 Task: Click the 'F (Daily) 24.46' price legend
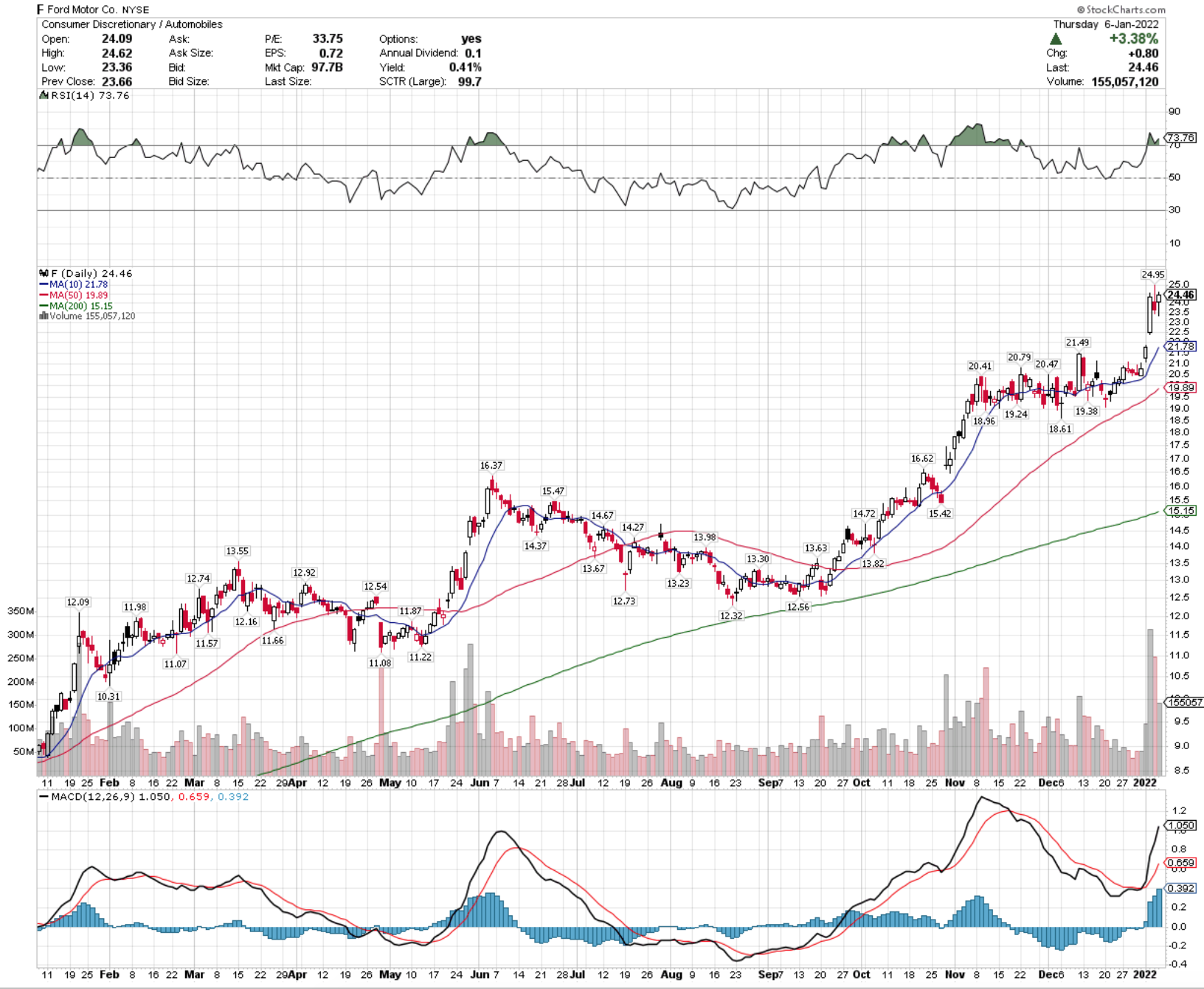(x=86, y=273)
